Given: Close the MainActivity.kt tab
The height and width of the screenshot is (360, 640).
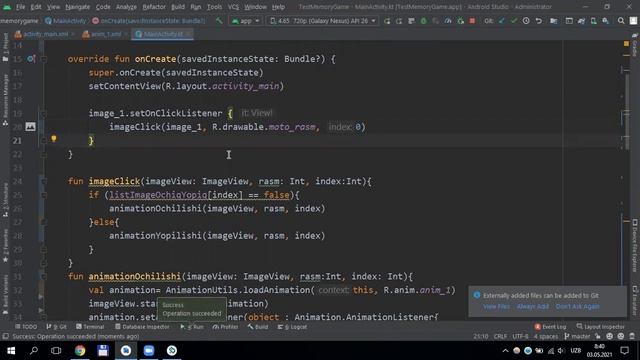Looking at the screenshot, I should pyautogui.click(x=188, y=34).
